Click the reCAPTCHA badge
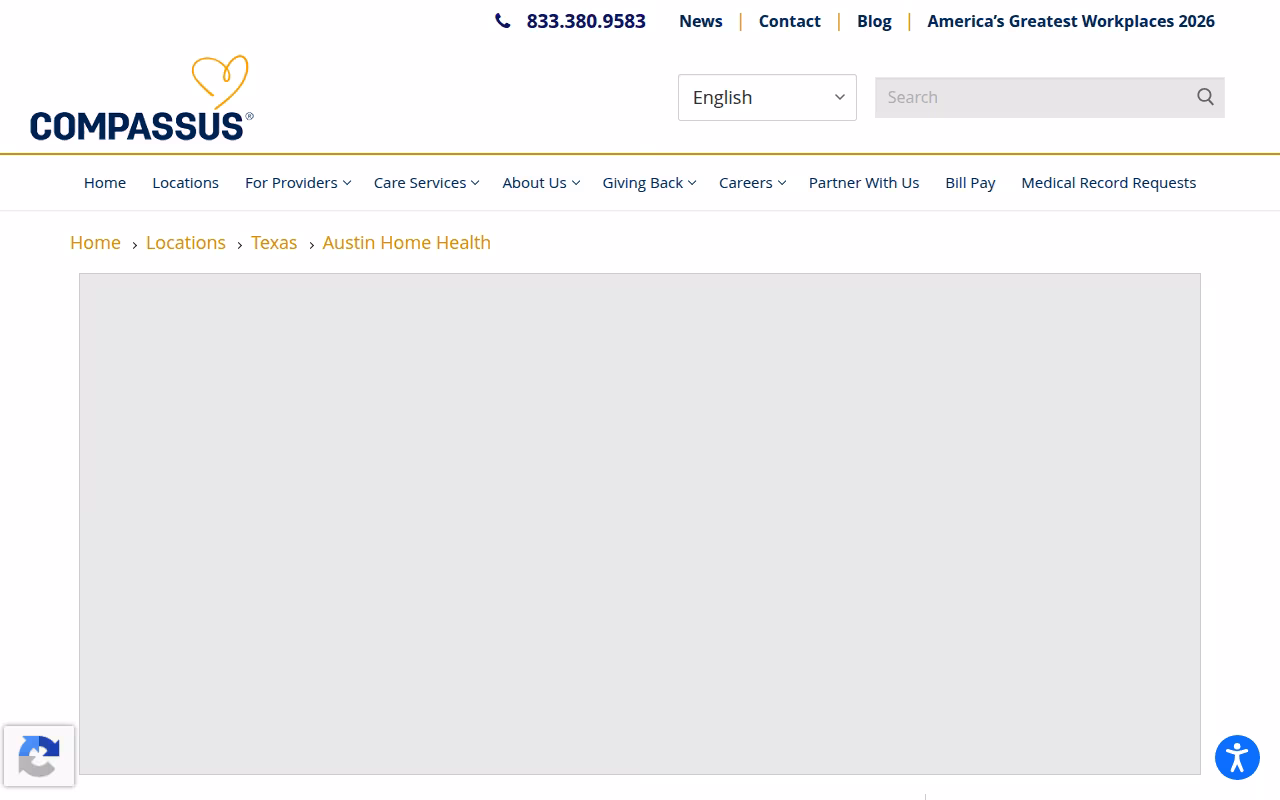1280x800 pixels. pyautogui.click(x=39, y=756)
